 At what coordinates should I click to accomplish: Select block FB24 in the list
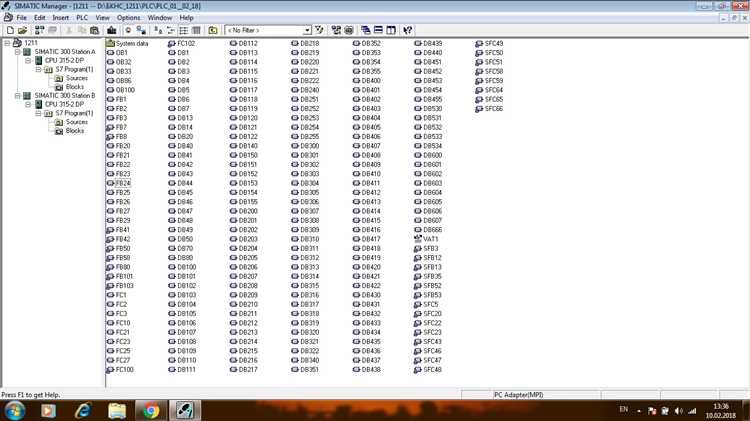[119, 183]
